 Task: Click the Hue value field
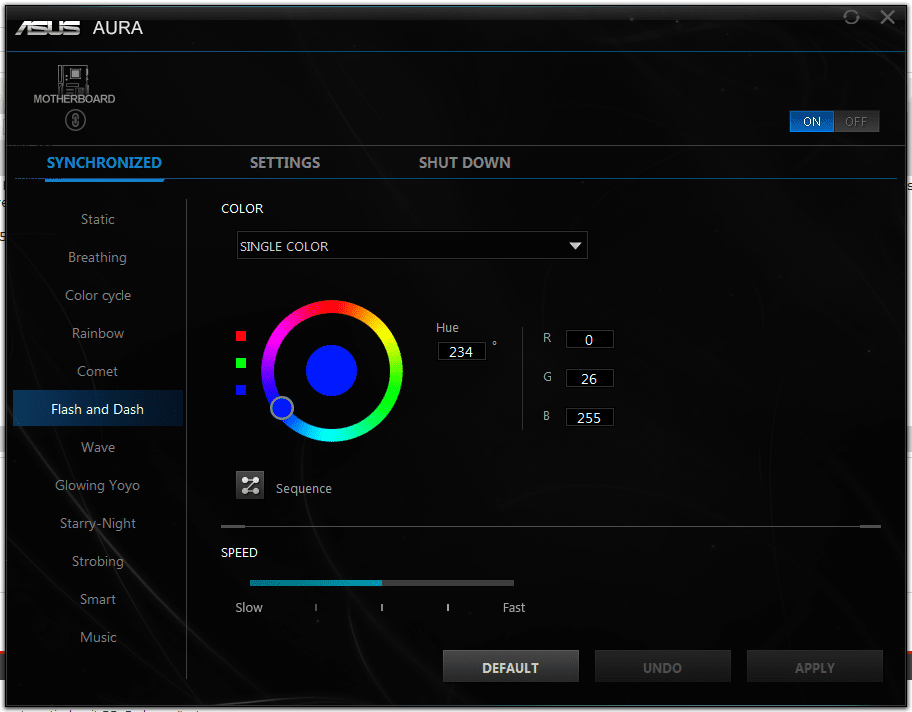tap(461, 351)
